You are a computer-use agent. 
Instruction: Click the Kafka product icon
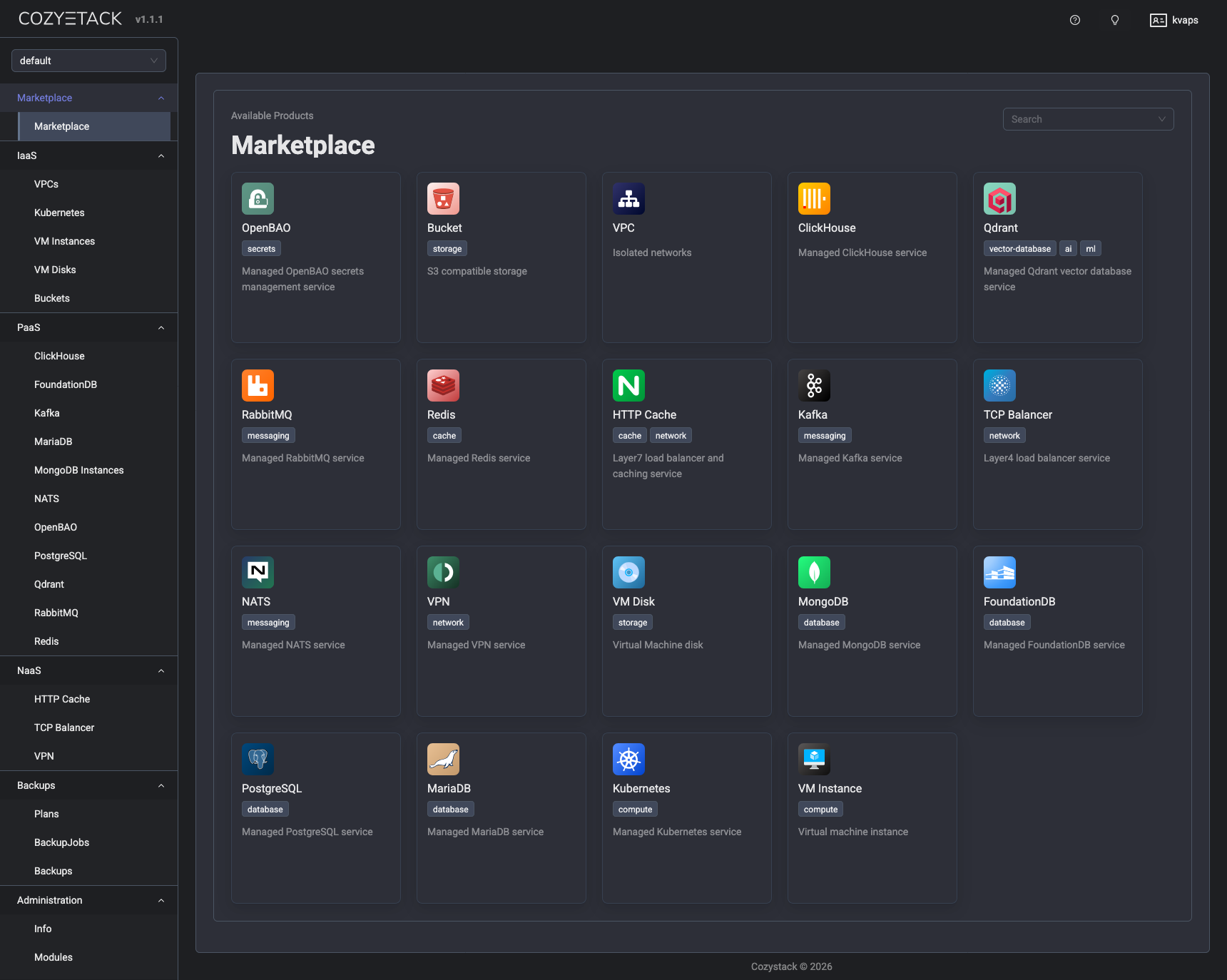[814, 385]
